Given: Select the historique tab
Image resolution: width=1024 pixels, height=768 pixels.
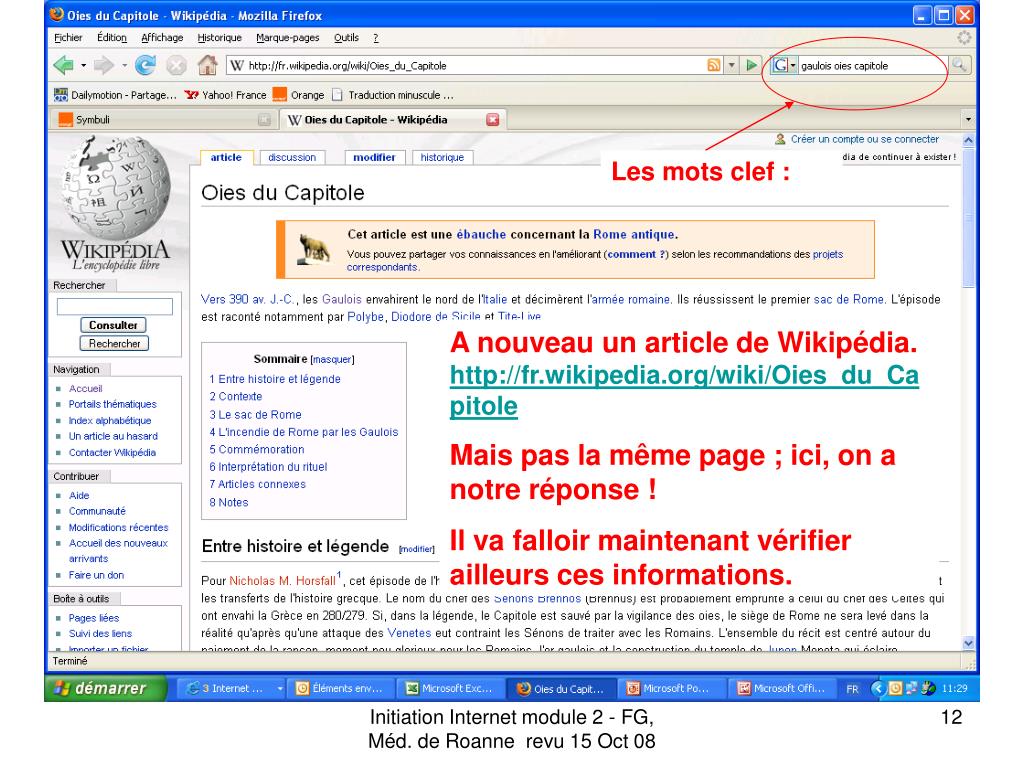Looking at the screenshot, I should (442, 157).
